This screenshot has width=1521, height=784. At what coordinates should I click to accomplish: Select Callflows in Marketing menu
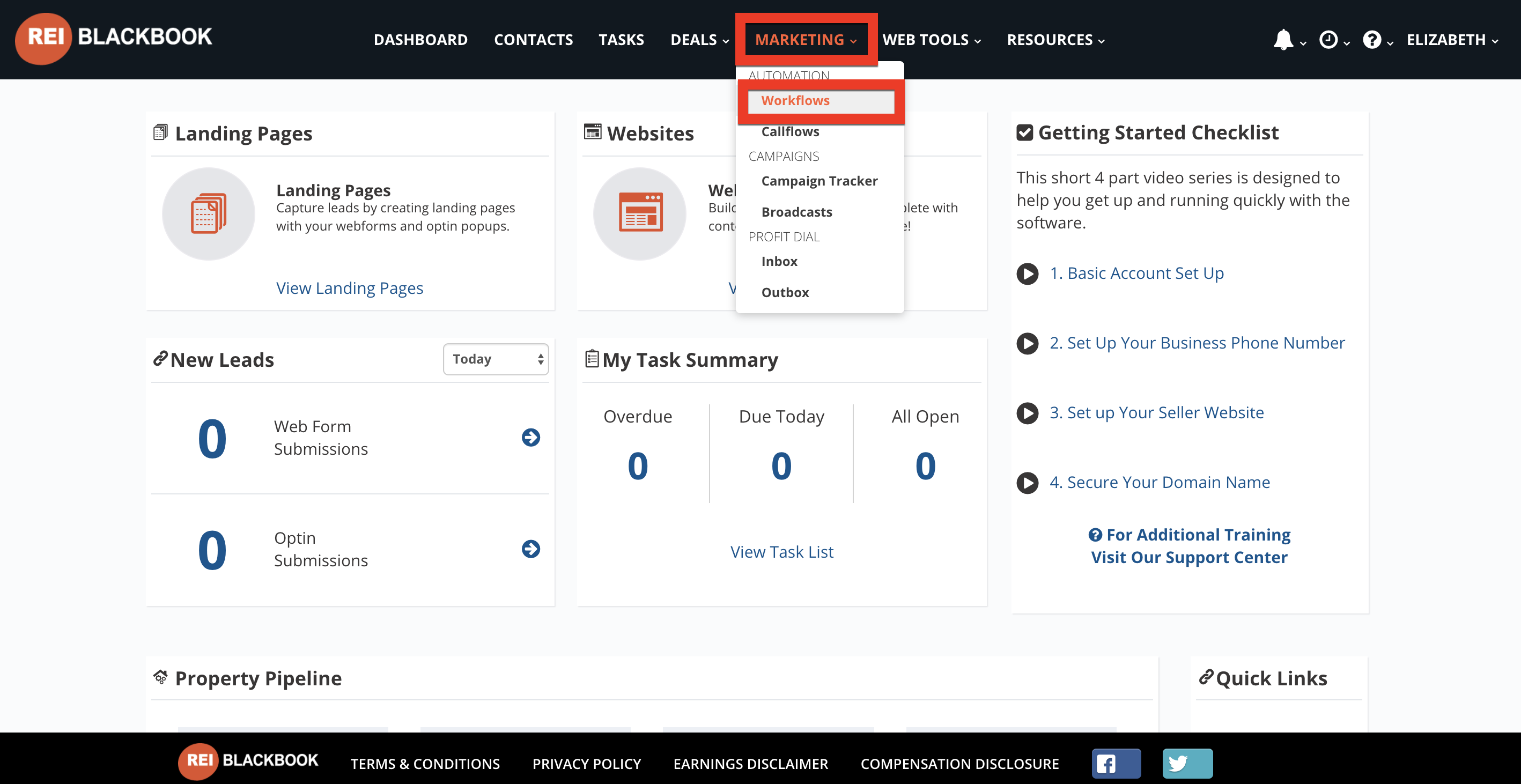(790, 132)
